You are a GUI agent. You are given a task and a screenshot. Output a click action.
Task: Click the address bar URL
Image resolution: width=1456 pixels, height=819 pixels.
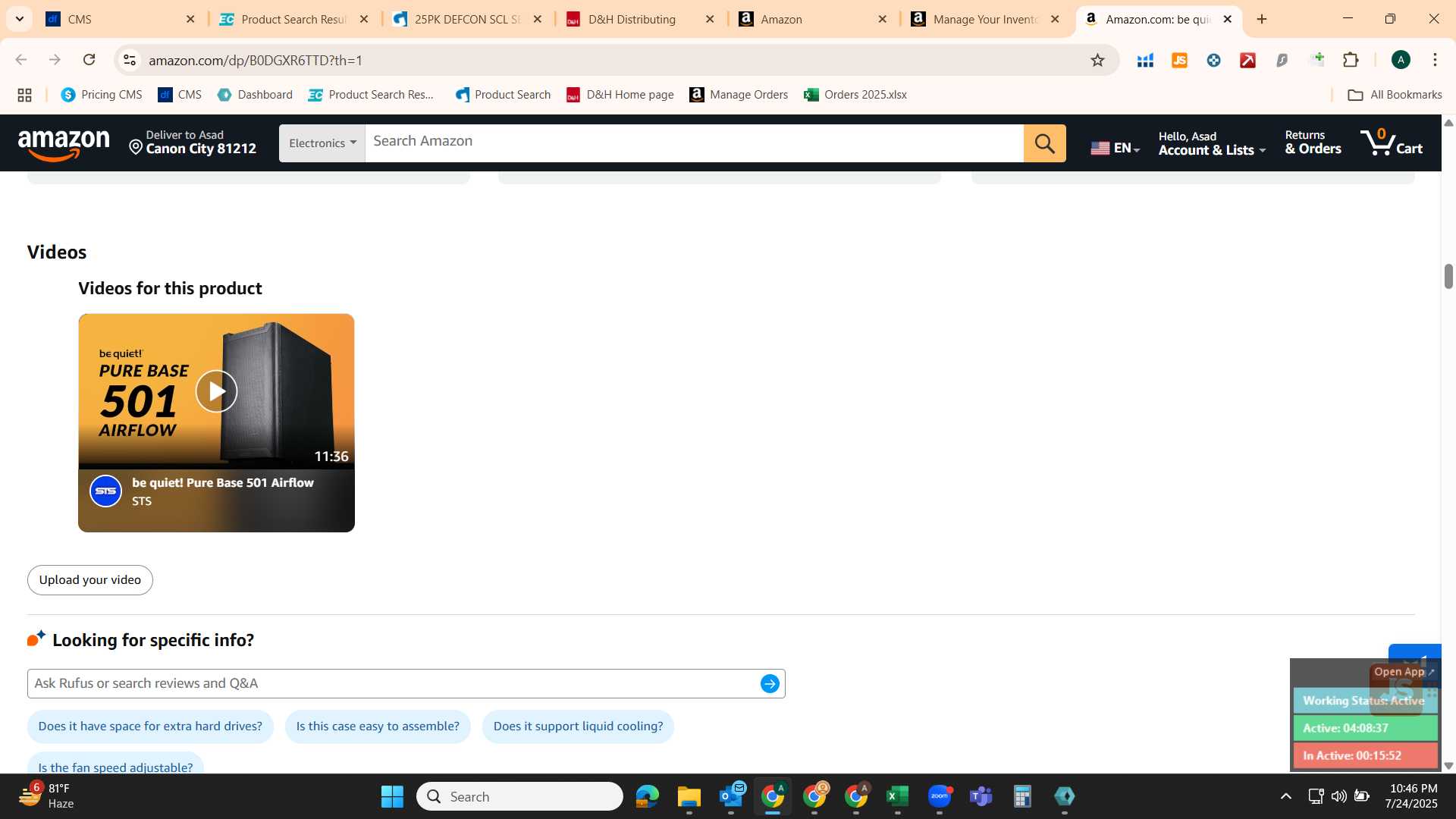[255, 60]
